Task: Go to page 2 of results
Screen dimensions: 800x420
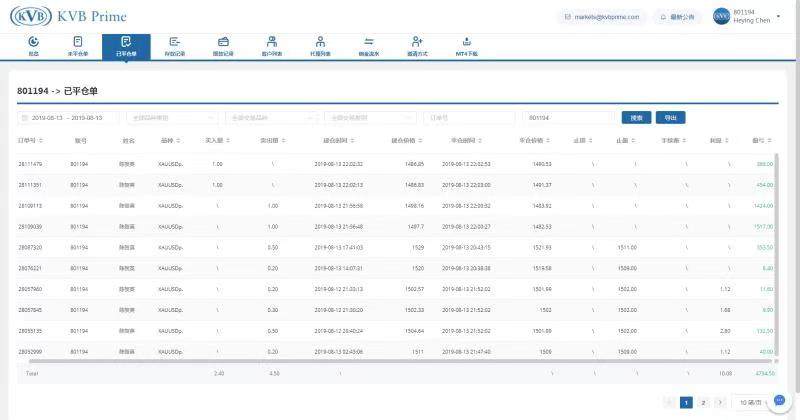Action: (x=703, y=402)
